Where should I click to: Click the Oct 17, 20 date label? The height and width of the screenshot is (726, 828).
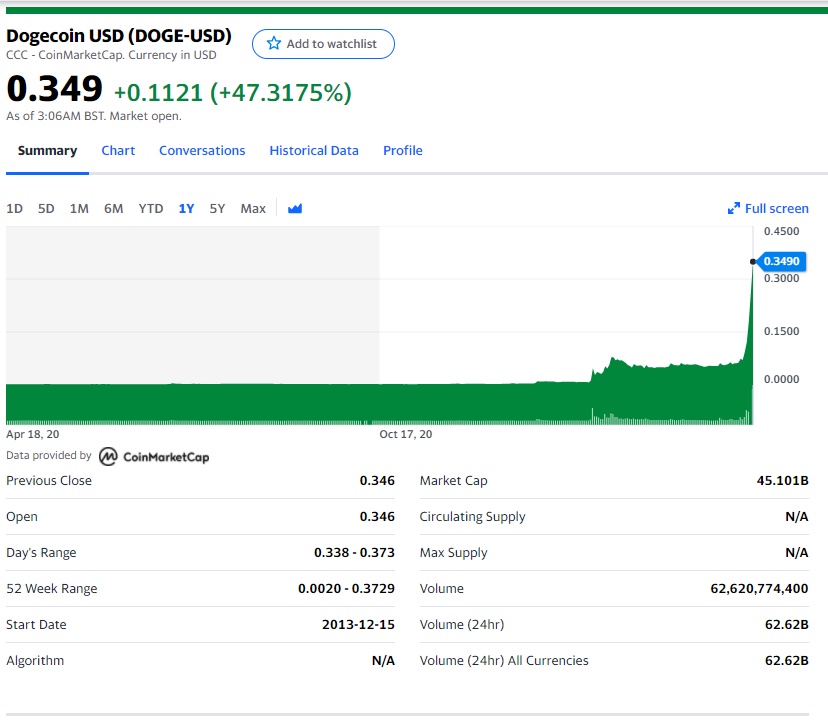point(406,434)
